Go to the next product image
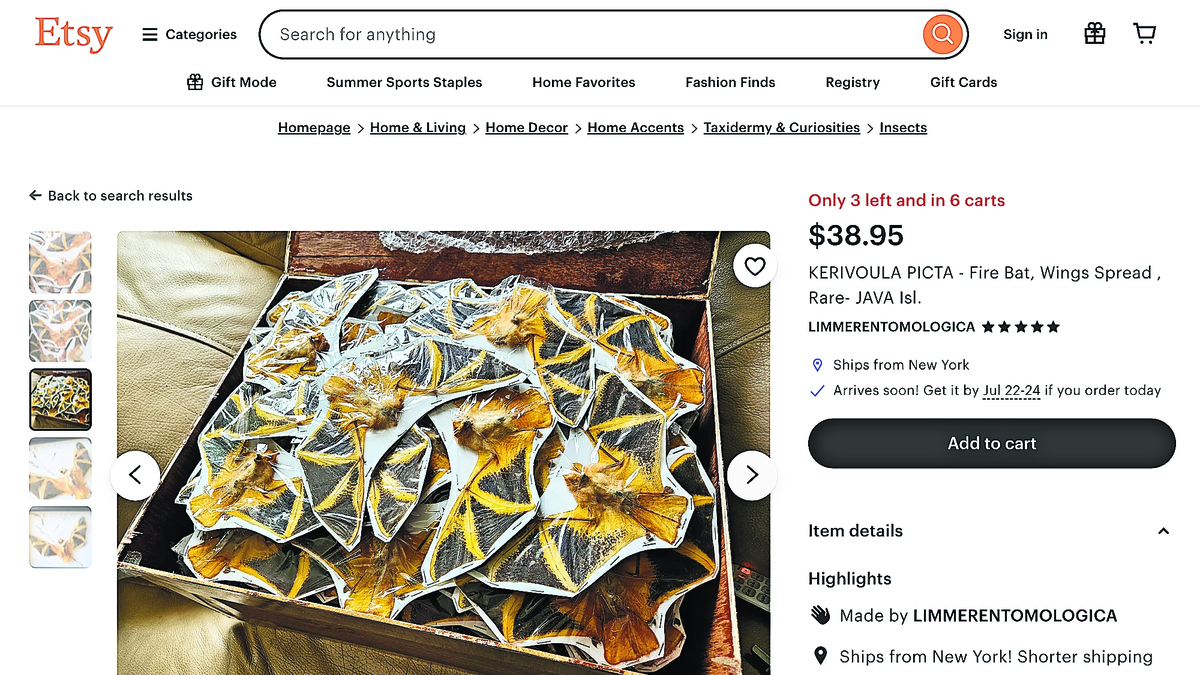The width and height of the screenshot is (1200, 675). (752, 475)
